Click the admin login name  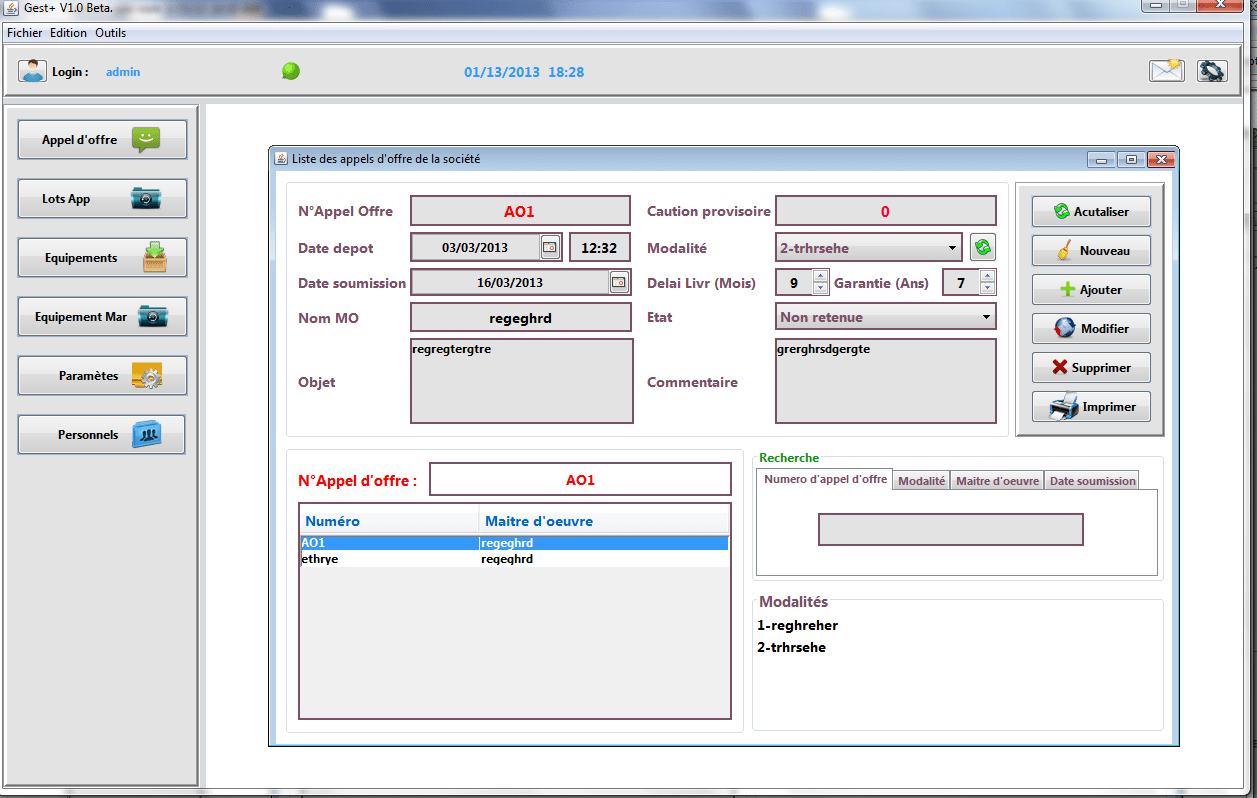[x=123, y=72]
